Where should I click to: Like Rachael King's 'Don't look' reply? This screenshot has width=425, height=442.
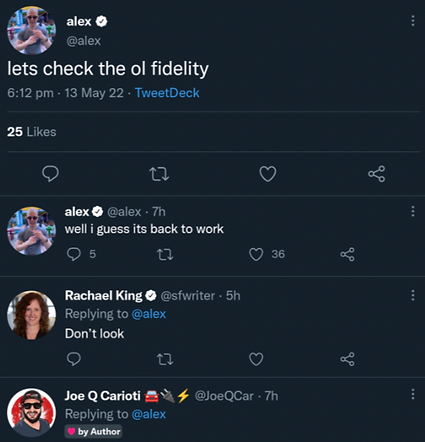[x=256, y=359]
